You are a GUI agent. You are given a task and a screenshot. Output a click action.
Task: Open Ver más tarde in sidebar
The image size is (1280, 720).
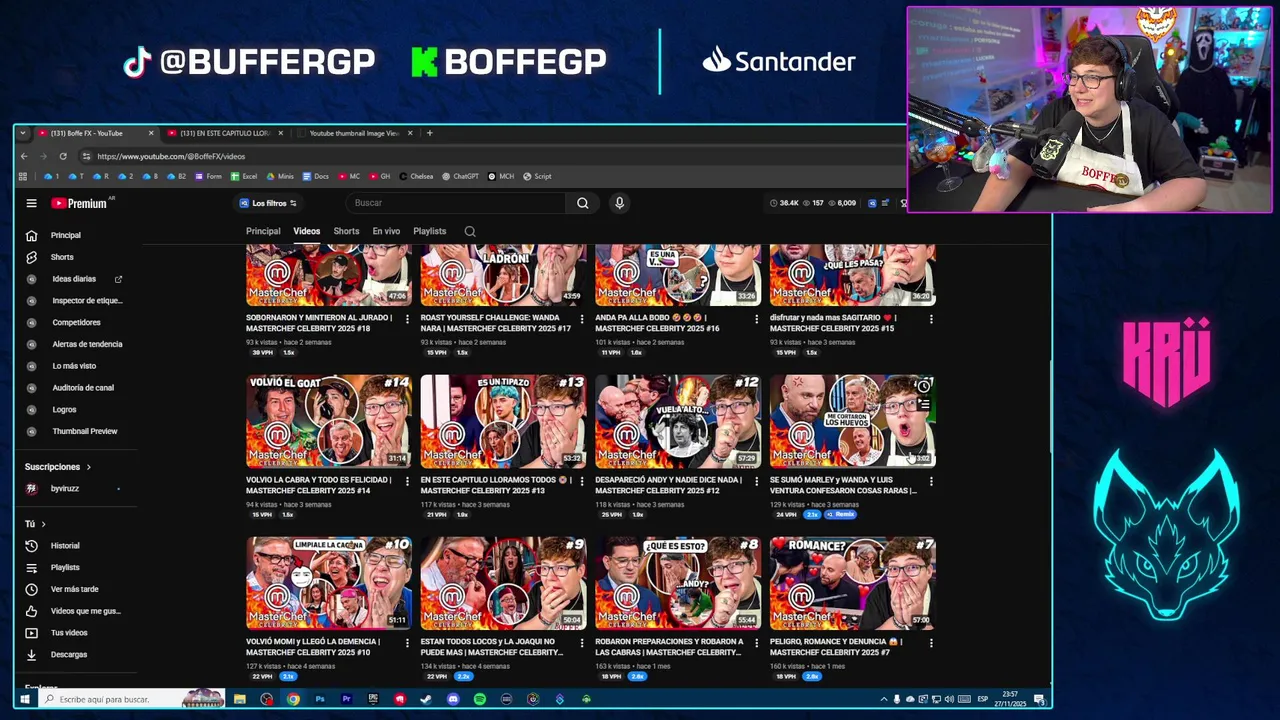click(74, 589)
